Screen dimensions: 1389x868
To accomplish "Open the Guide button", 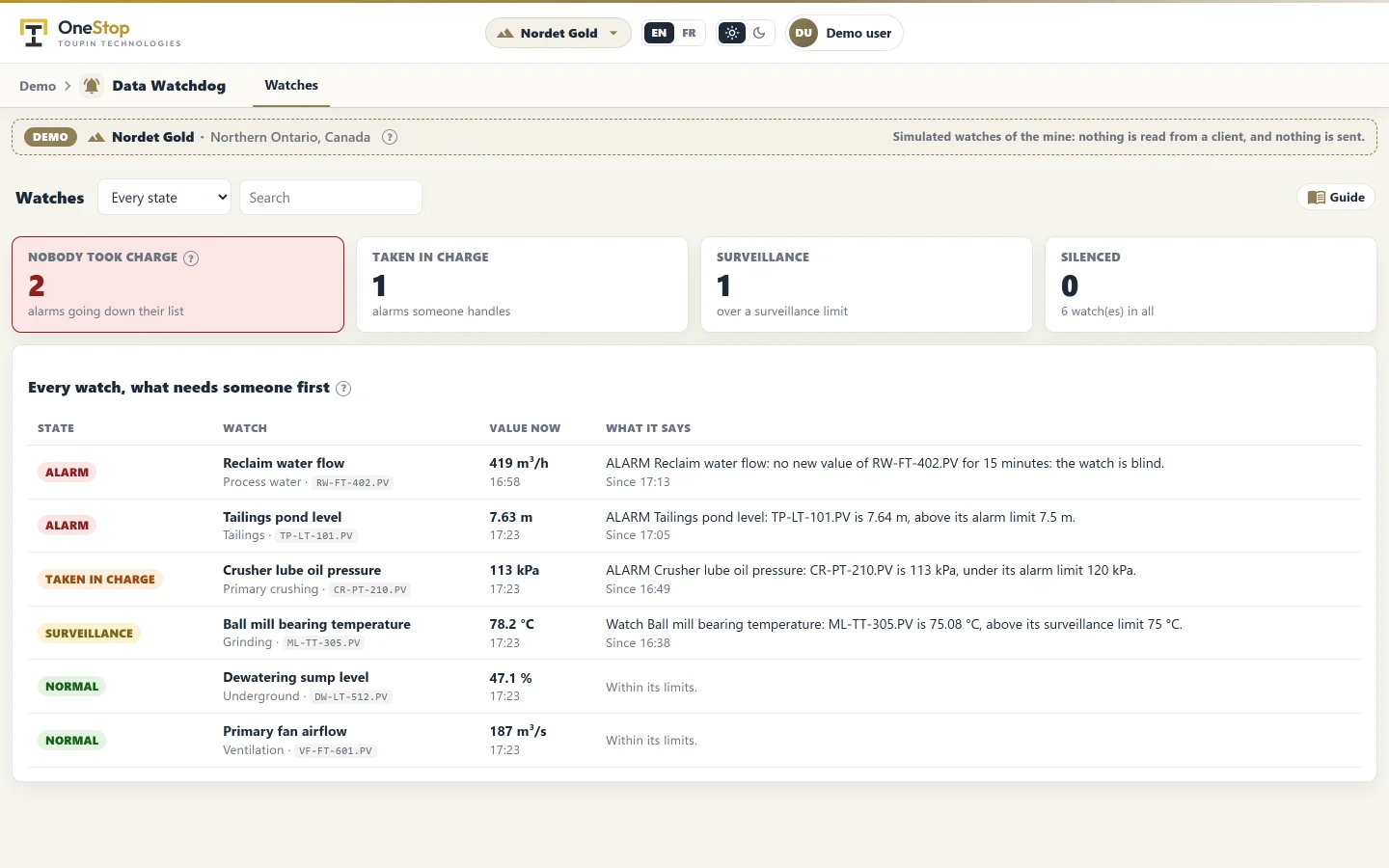I will coord(1336,198).
